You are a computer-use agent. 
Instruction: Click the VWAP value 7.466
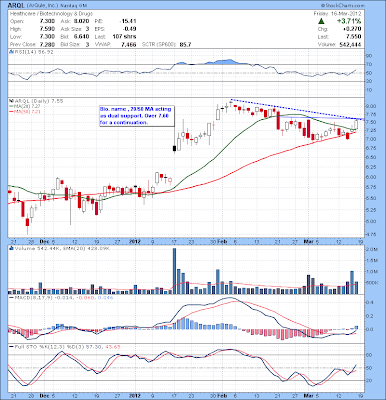point(129,44)
